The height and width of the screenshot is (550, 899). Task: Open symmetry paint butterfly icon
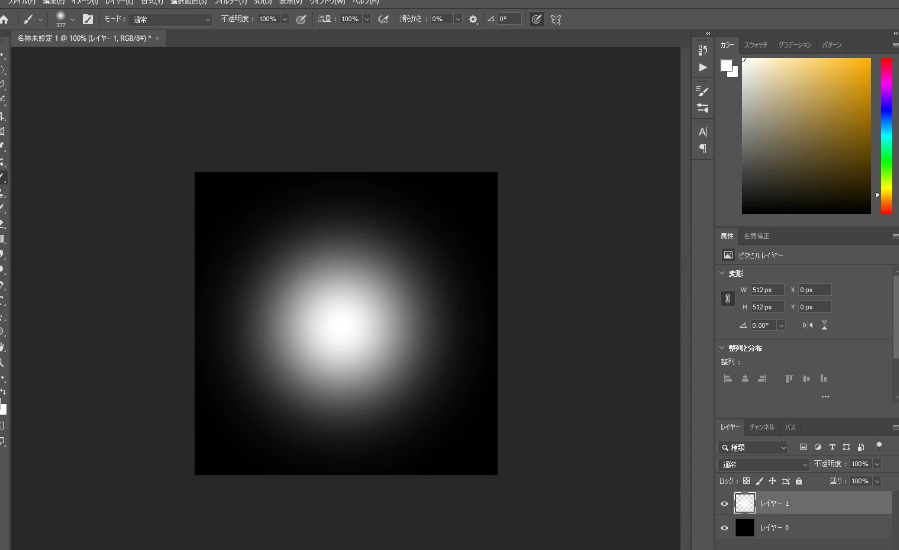pyautogui.click(x=556, y=19)
